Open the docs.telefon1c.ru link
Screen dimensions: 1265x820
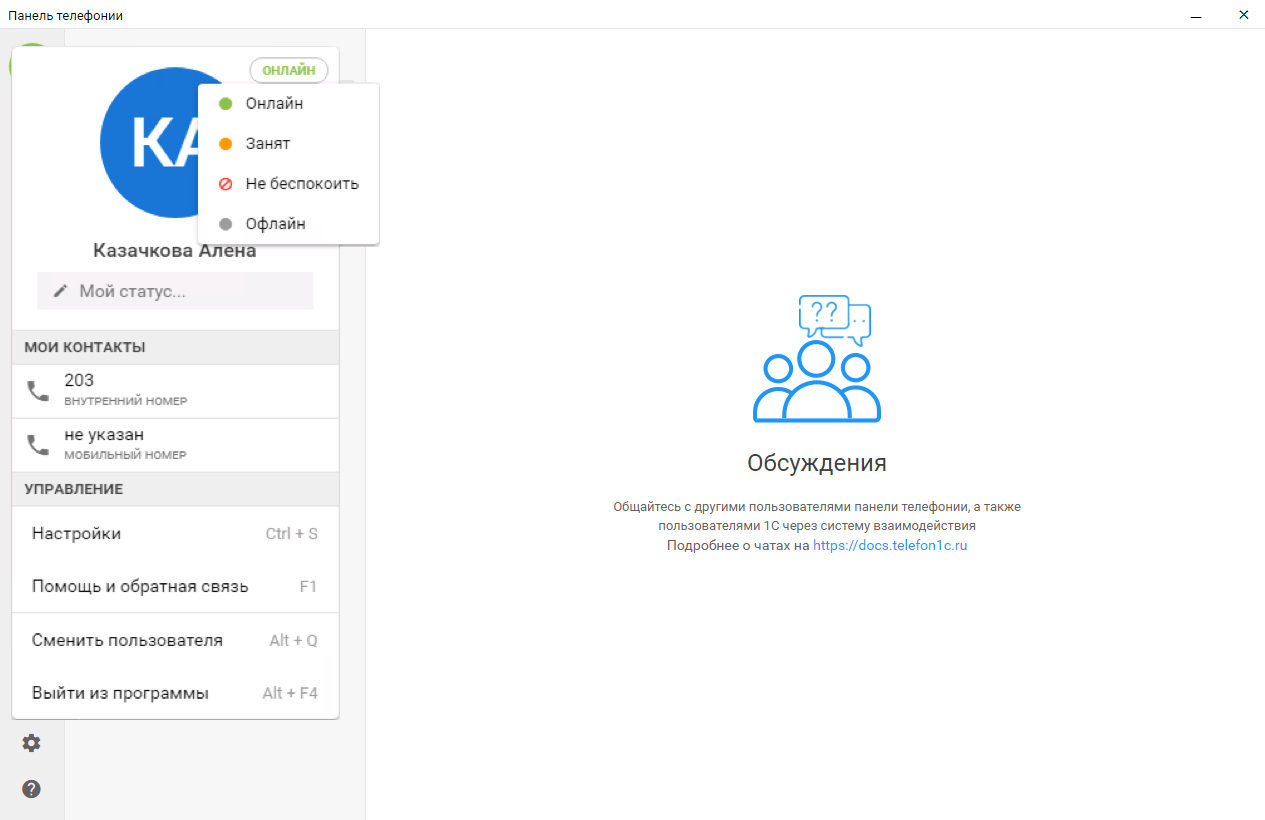click(x=890, y=546)
